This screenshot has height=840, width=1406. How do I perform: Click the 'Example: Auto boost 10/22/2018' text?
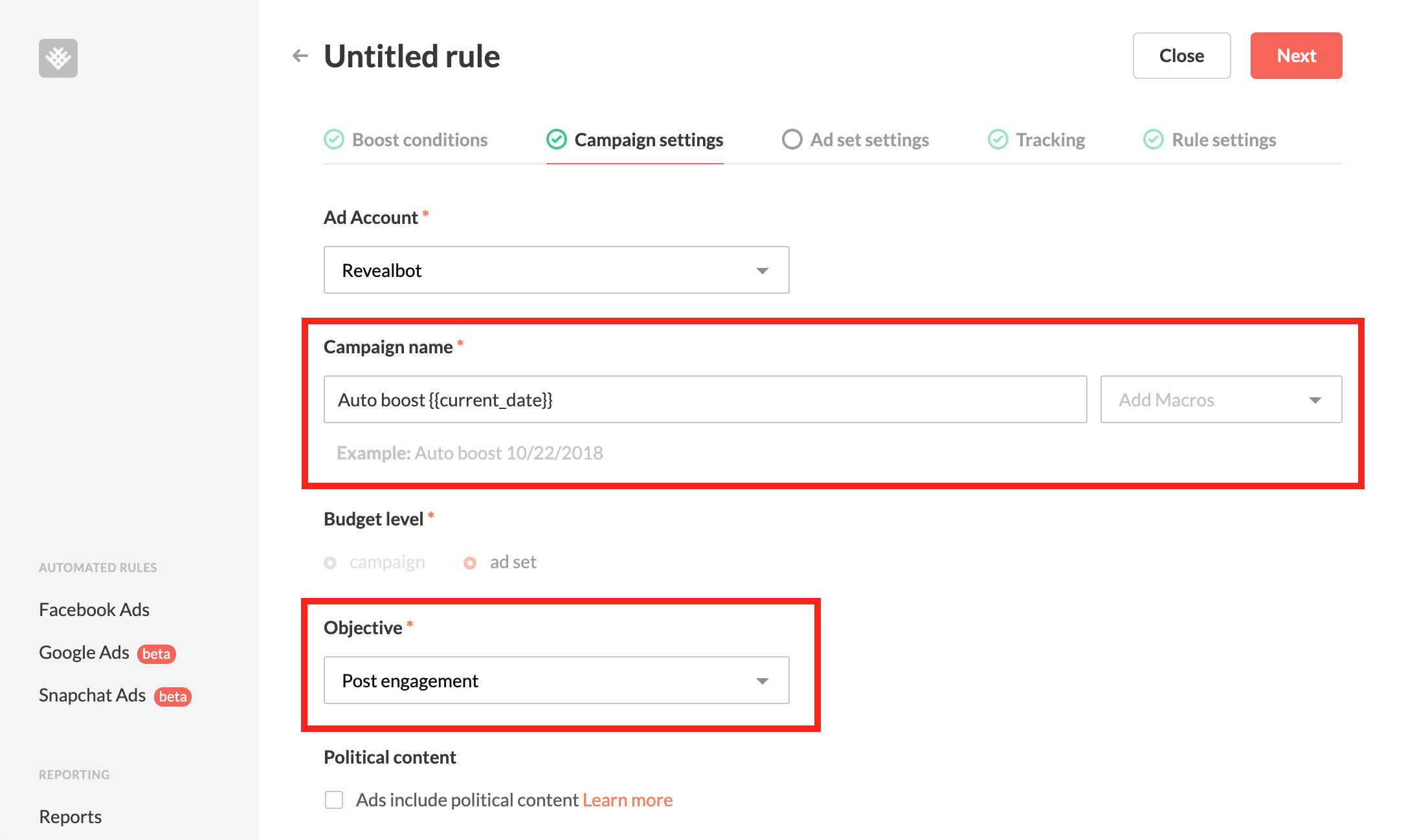pos(470,453)
